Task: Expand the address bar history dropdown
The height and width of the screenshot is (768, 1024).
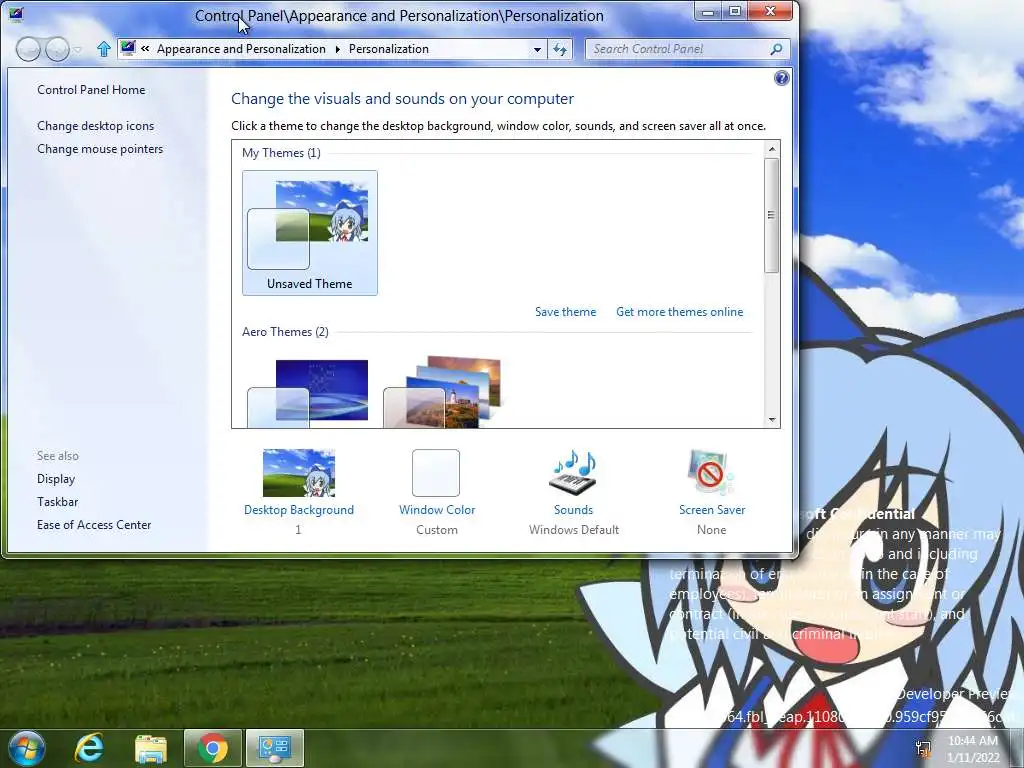Action: pos(537,49)
